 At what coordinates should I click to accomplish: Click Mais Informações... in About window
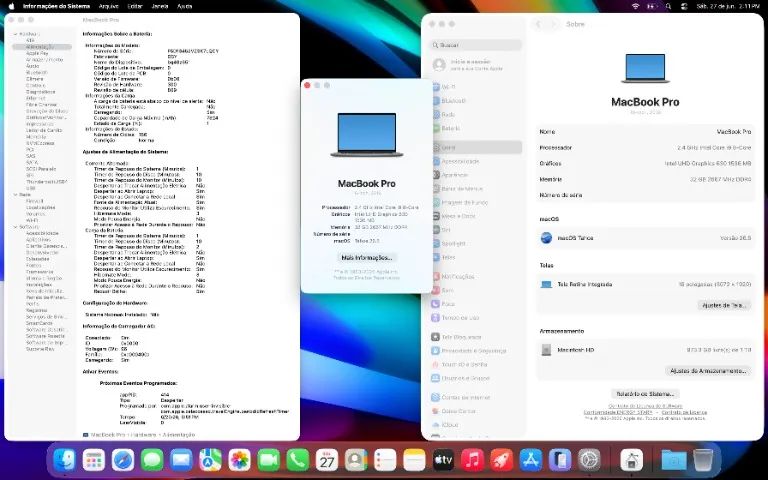pos(367,258)
